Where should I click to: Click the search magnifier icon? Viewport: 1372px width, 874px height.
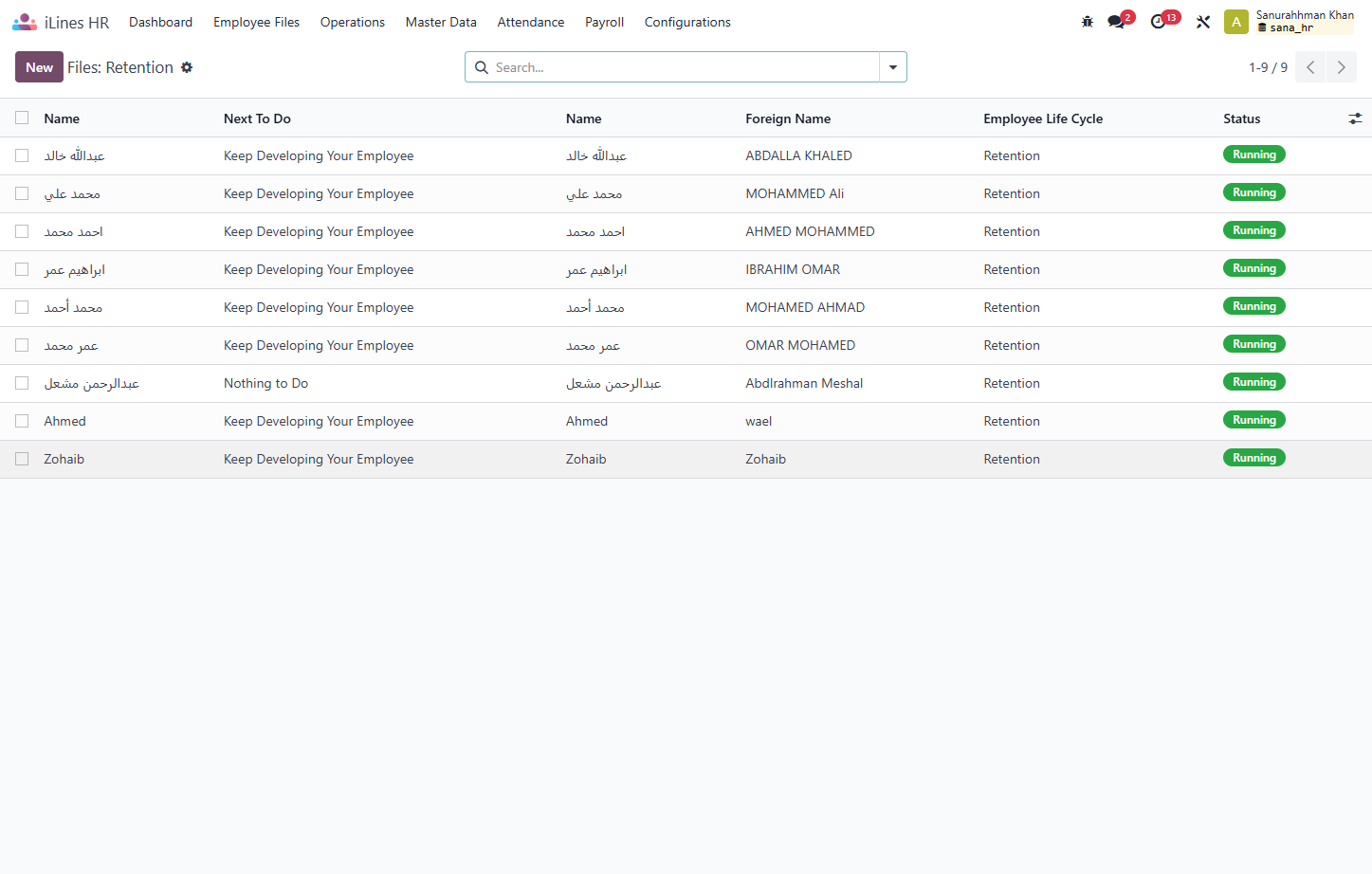click(x=482, y=67)
